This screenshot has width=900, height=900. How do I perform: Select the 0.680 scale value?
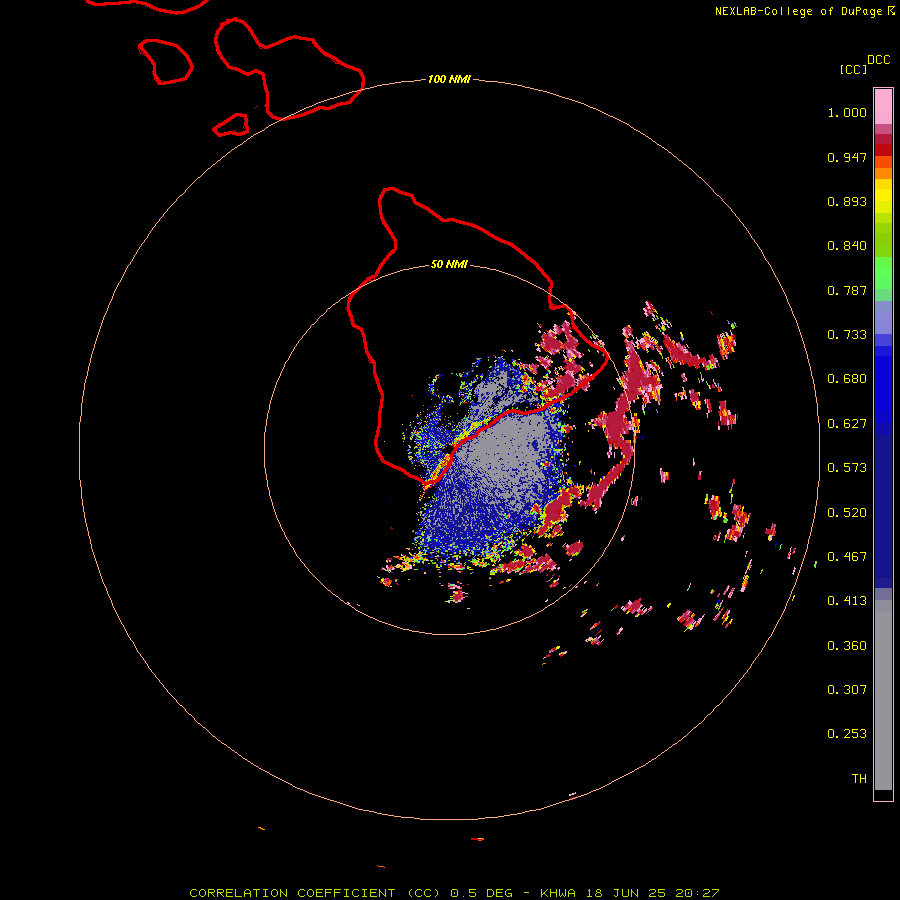pos(847,379)
